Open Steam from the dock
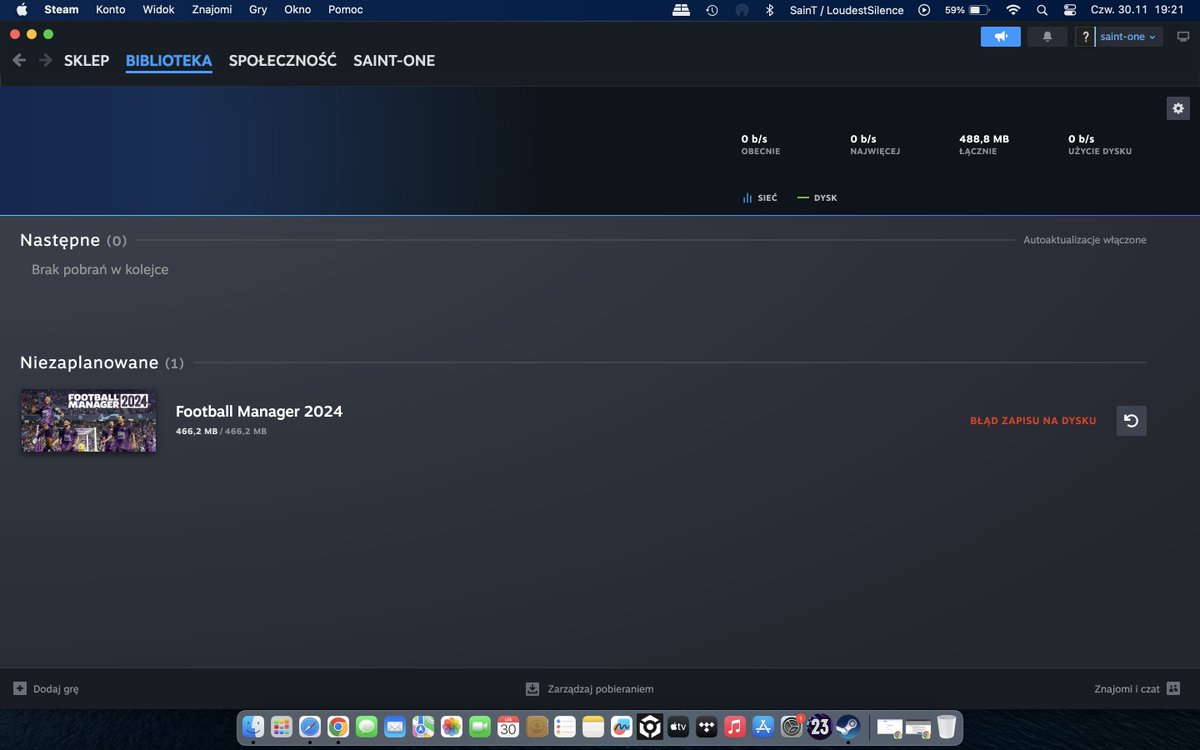Image resolution: width=1200 pixels, height=750 pixels. coord(848,727)
